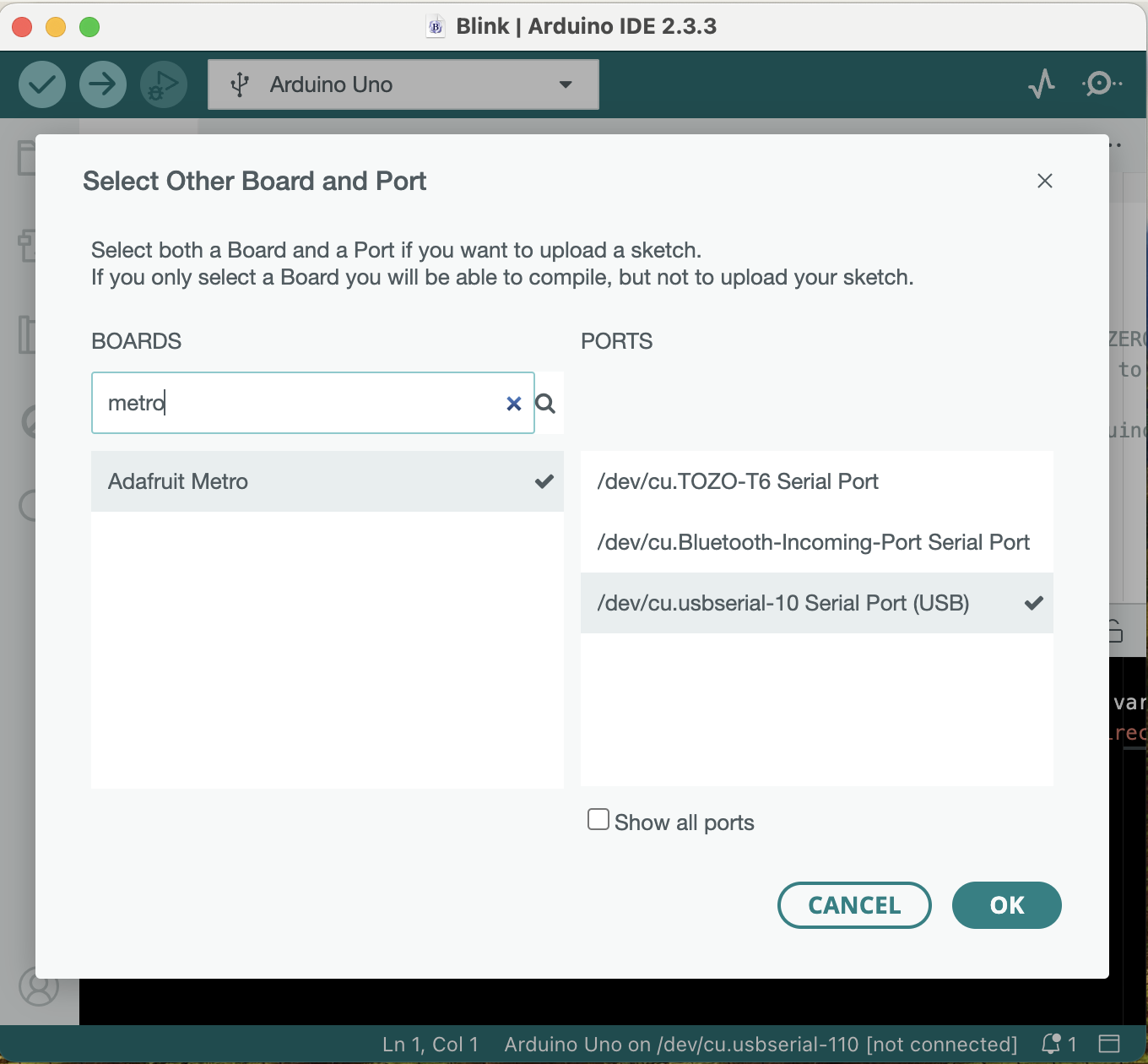
Task: Open the Serial Plotter
Action: tap(1042, 84)
